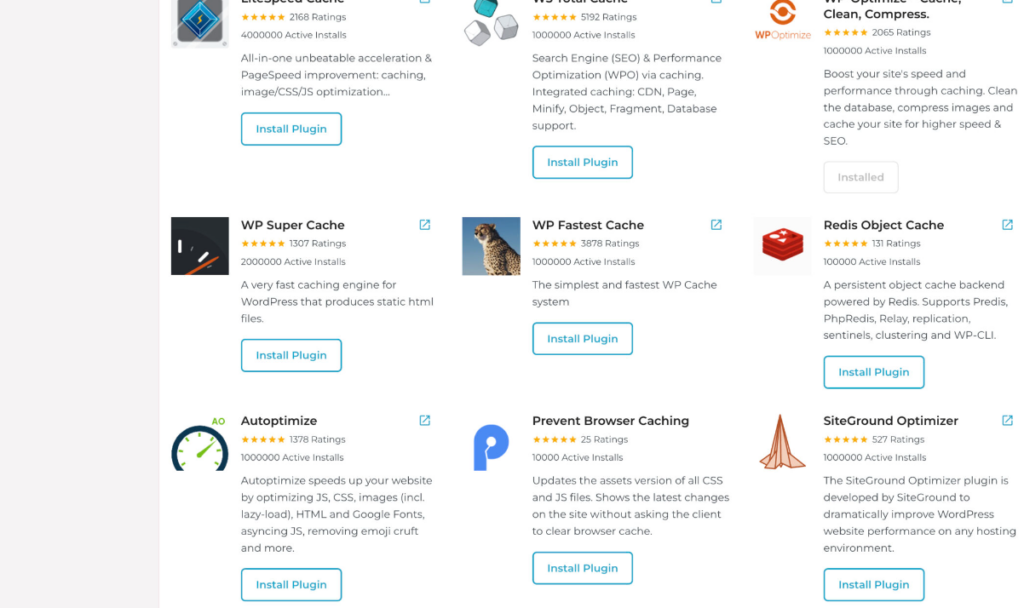Click the Autoptimize speedometer logo

200,443
